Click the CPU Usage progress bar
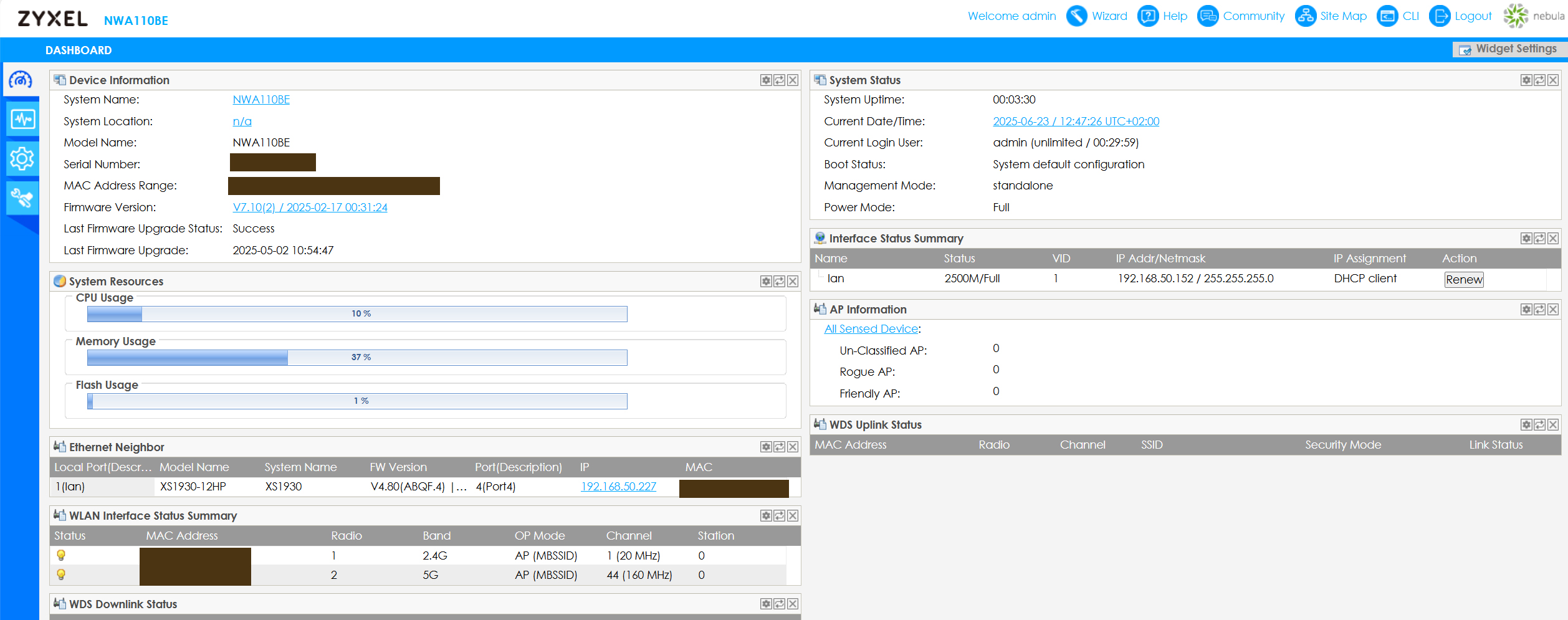Image resolution: width=1568 pixels, height=620 pixels. pos(357,313)
